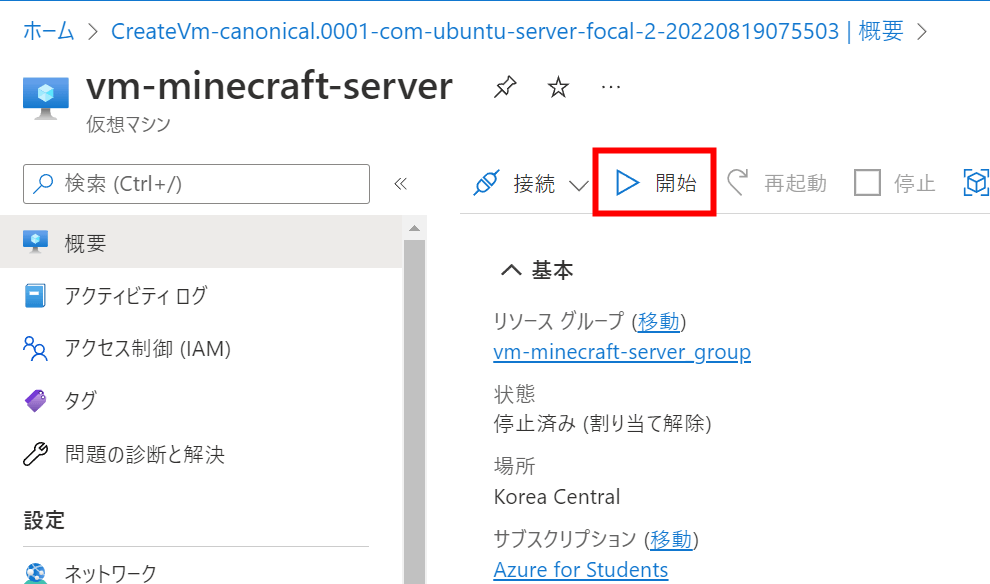Click the Activity log notebook icon
Viewport: 990px width, 584px height.
coord(35,295)
